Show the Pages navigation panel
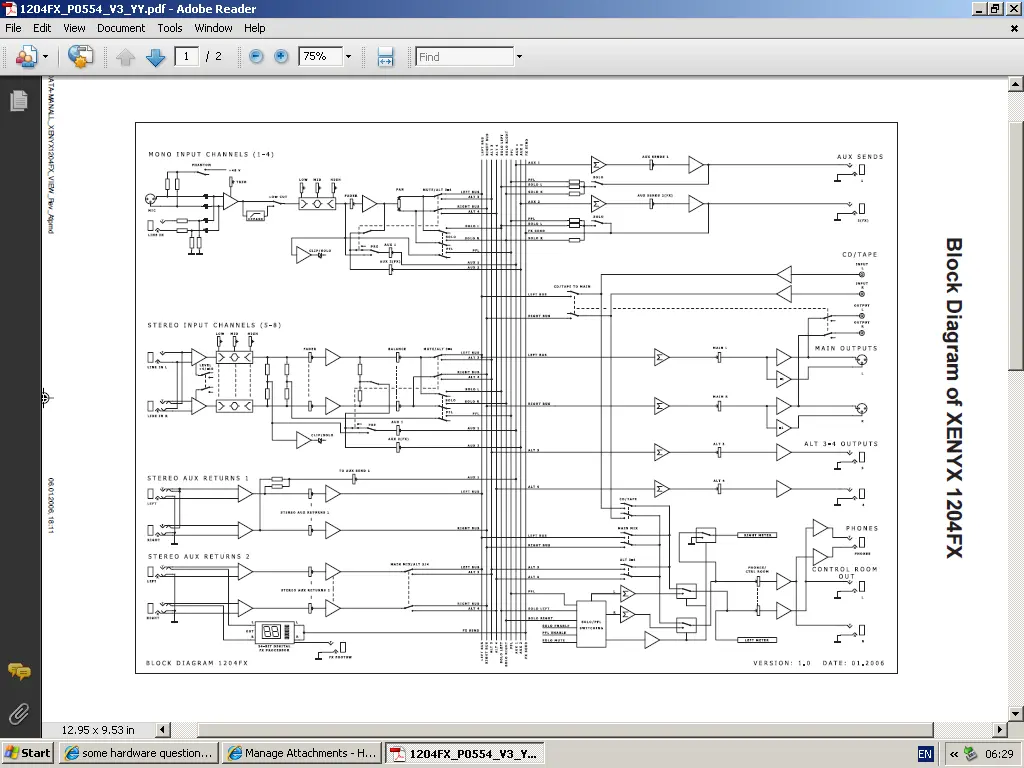Image resolution: width=1024 pixels, height=768 pixels. pyautogui.click(x=19, y=100)
